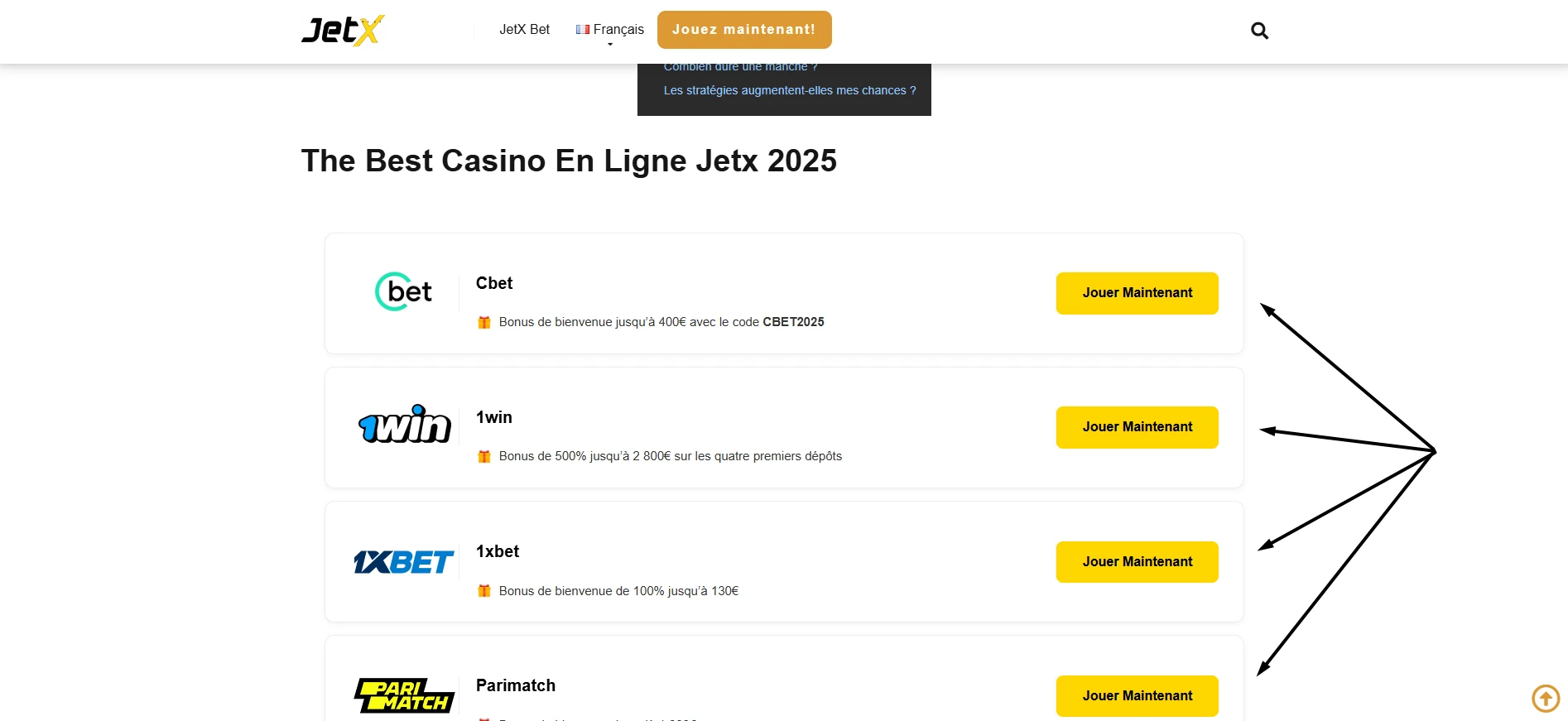This screenshot has width=1568, height=721.
Task: Click the Parimatch casino logo
Action: (405, 695)
